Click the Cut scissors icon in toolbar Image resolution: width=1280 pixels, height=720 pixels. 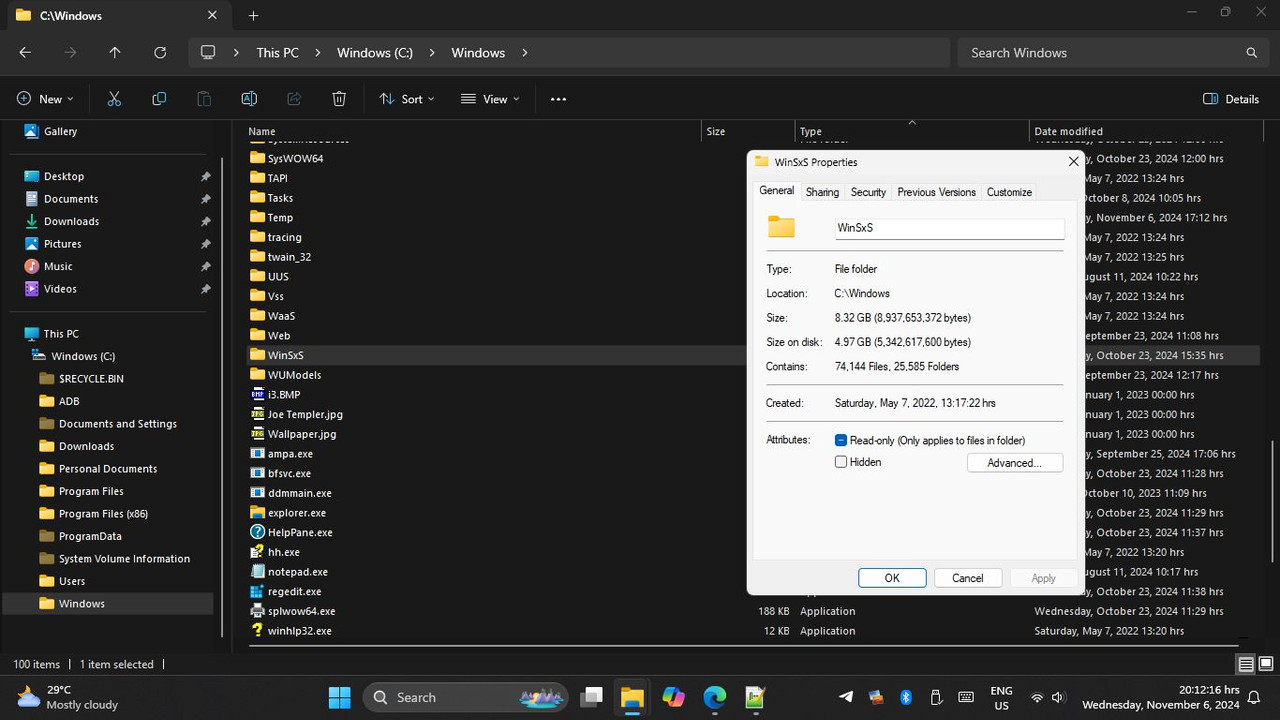point(114,99)
